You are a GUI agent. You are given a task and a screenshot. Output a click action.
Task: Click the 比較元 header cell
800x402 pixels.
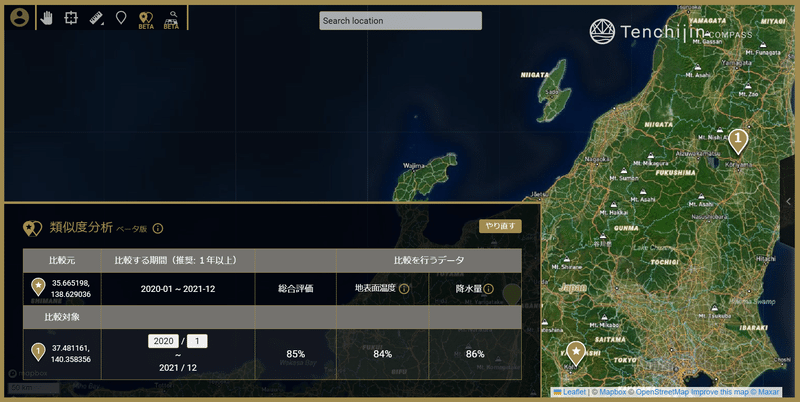pyautogui.click(x=62, y=260)
